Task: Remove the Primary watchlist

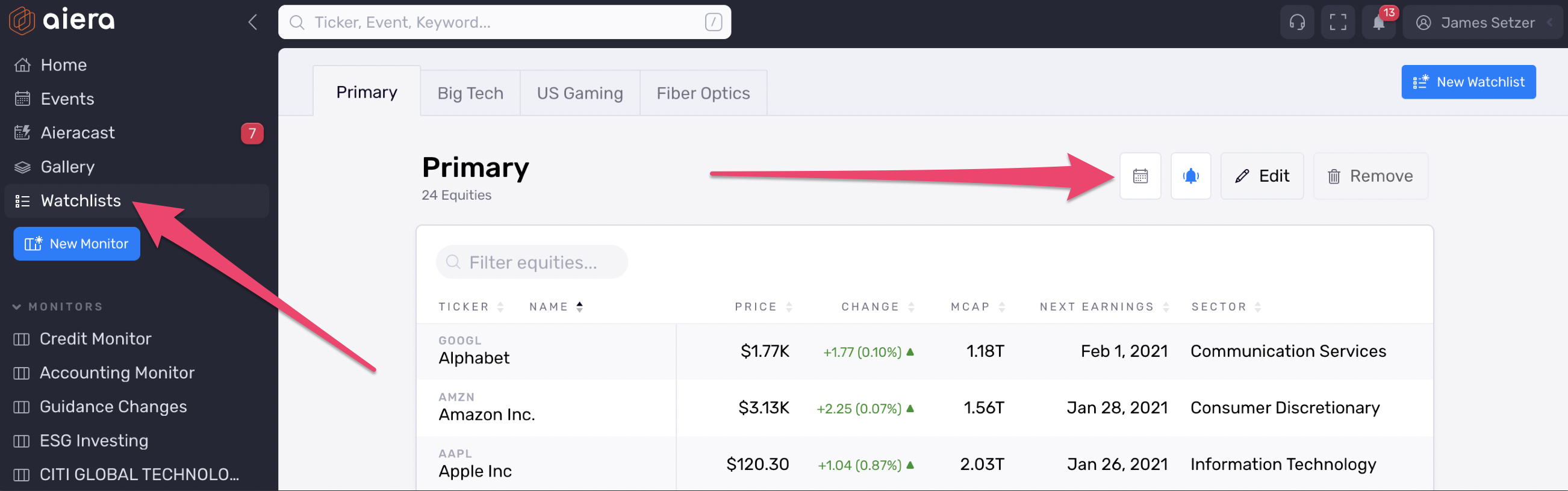Action: point(1369,176)
